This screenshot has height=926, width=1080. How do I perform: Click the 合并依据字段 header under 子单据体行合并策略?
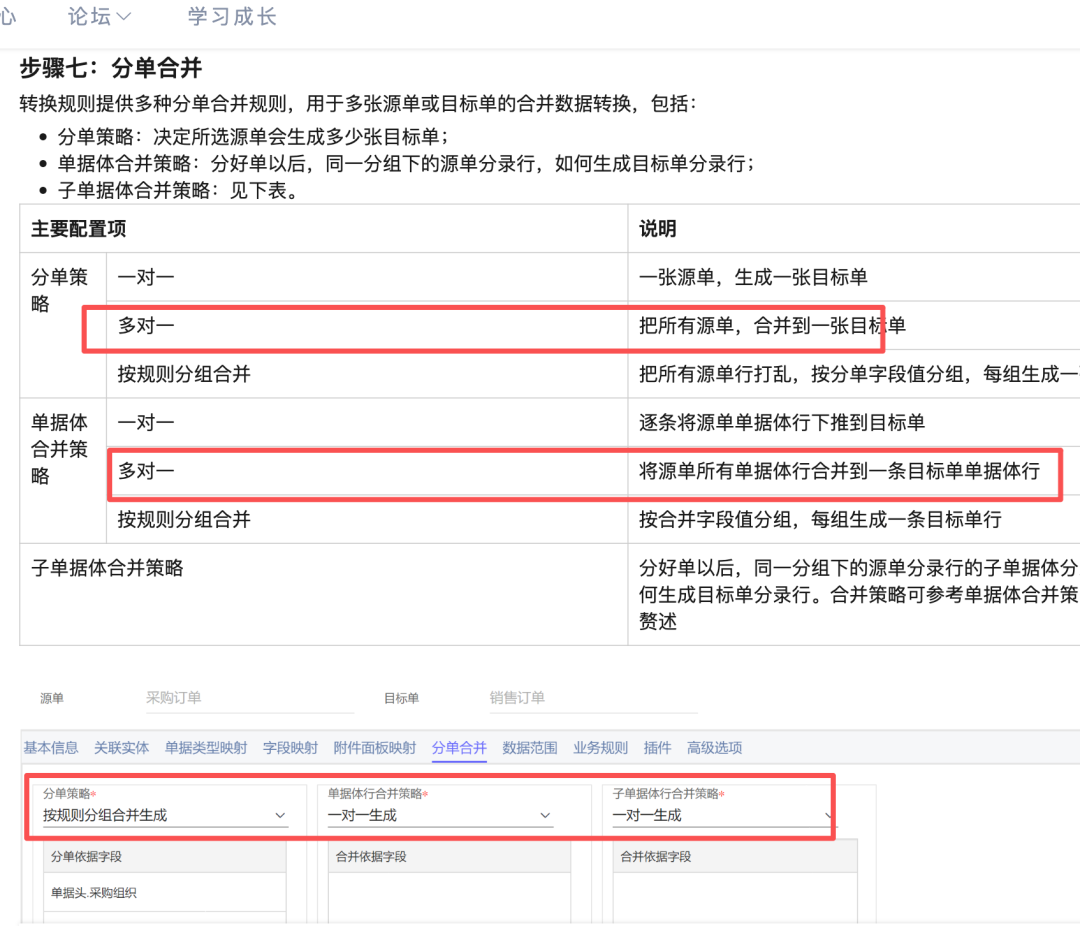tap(734, 856)
